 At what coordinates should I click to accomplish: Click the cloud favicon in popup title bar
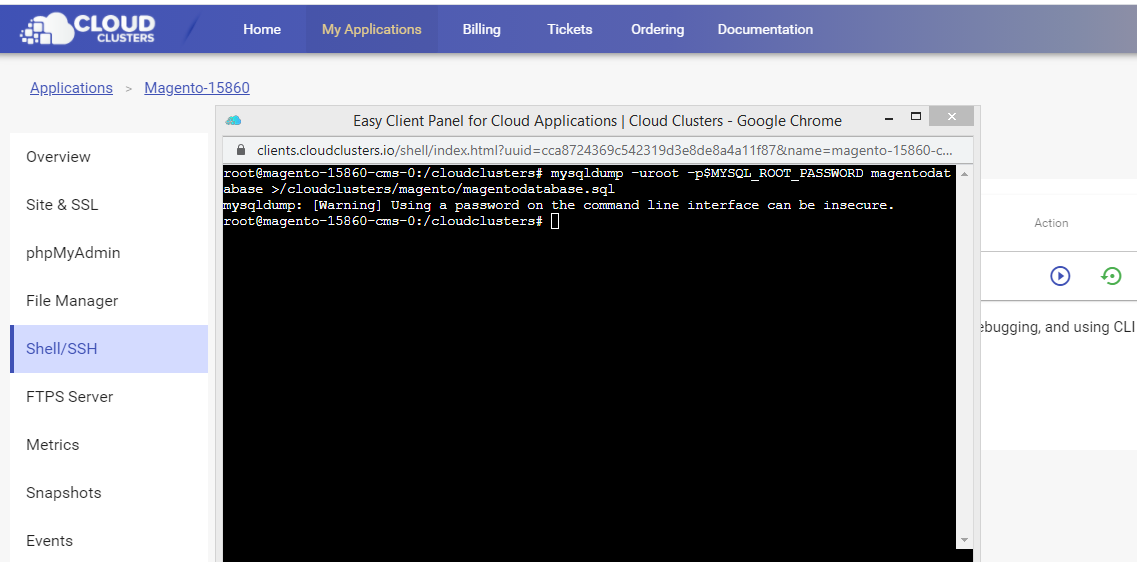233,120
